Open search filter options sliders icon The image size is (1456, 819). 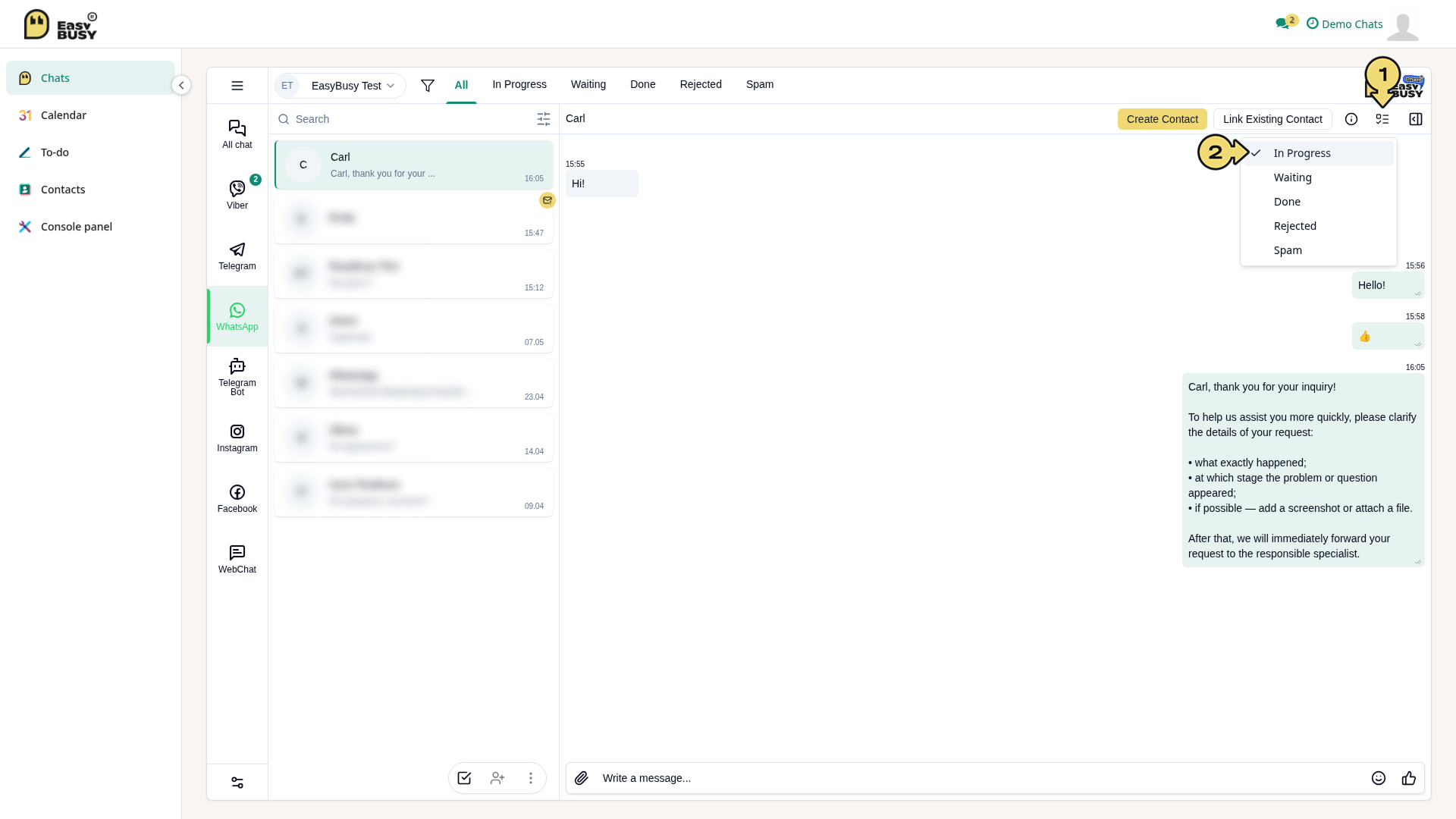[544, 119]
